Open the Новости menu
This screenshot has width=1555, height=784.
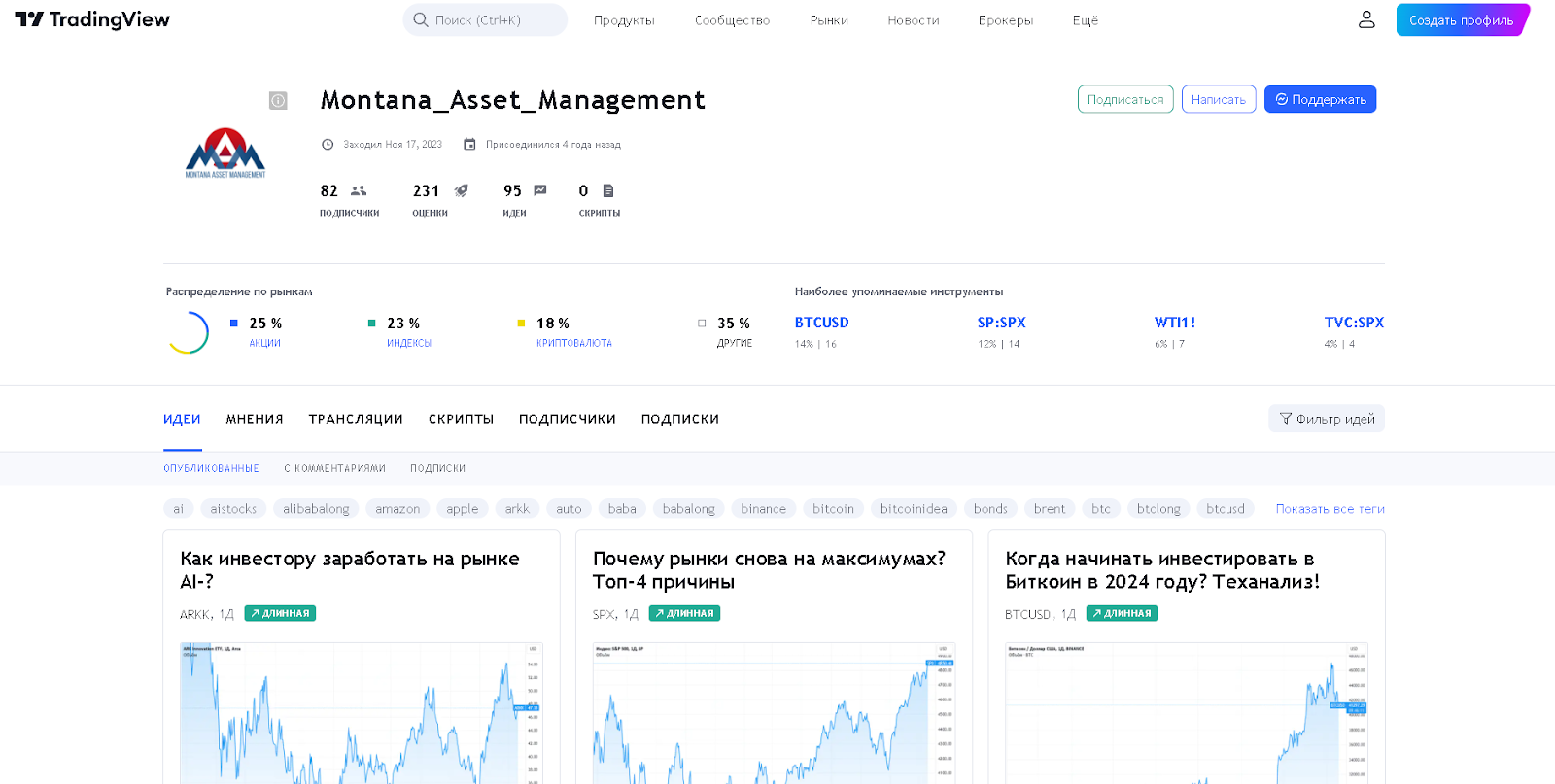point(913,19)
